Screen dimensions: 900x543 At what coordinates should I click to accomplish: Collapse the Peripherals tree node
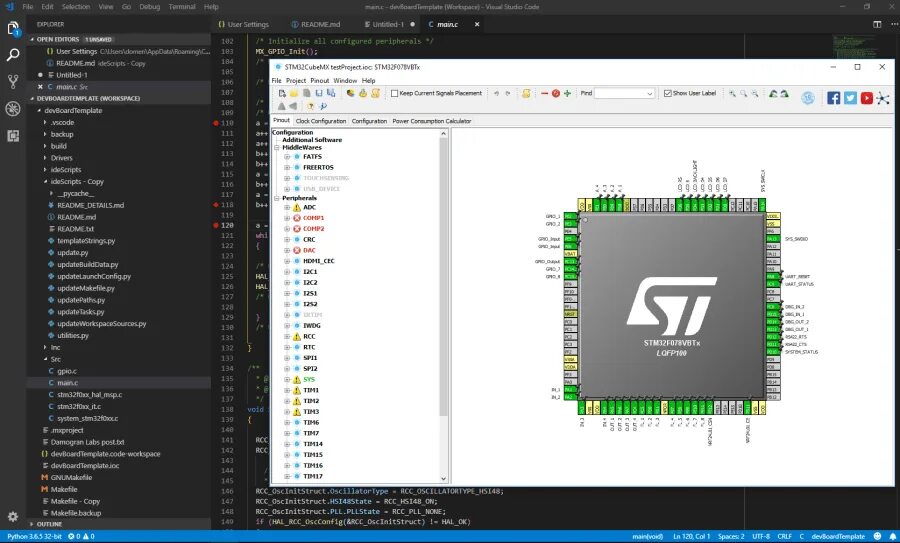(x=277, y=198)
